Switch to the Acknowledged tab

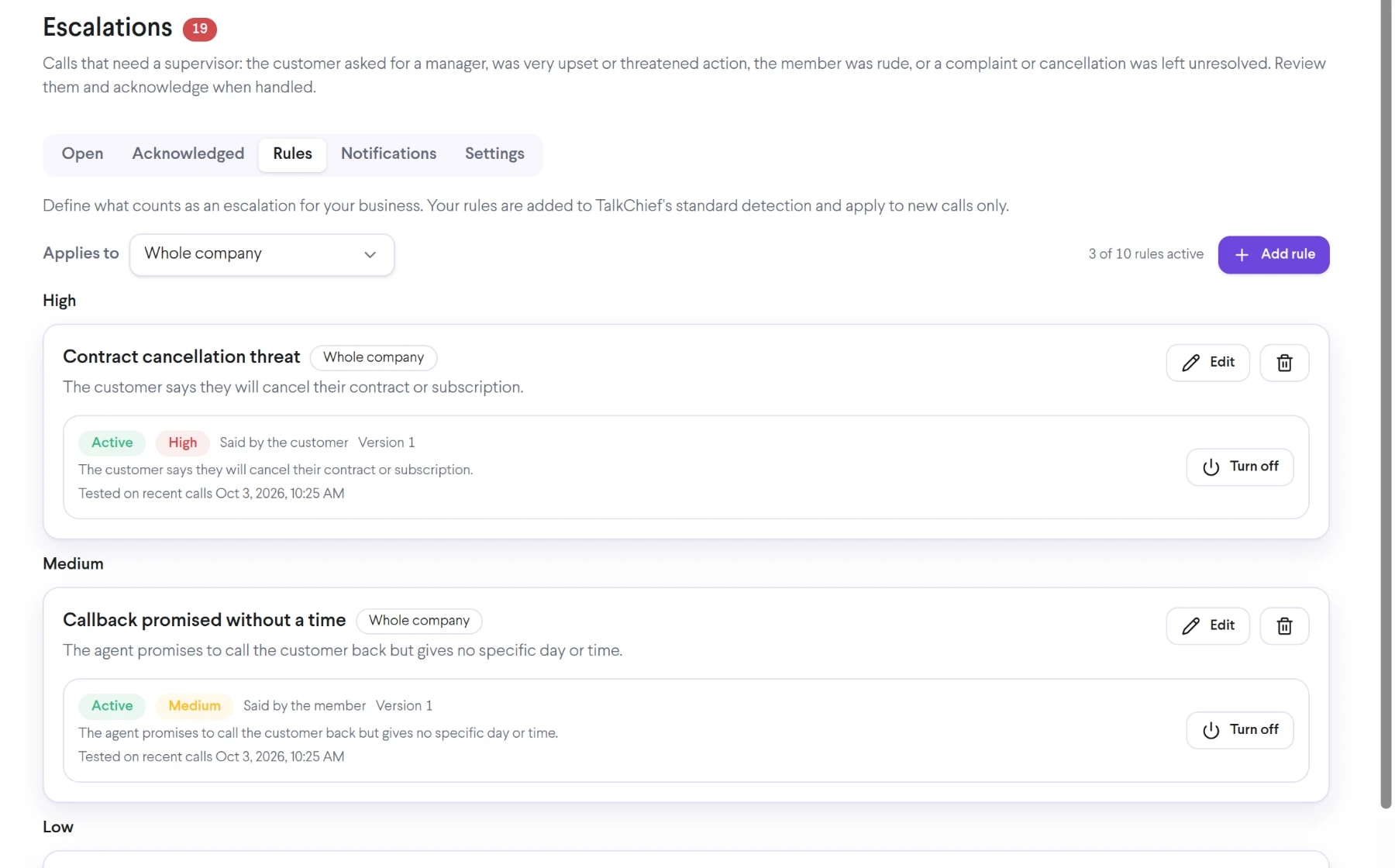point(188,154)
